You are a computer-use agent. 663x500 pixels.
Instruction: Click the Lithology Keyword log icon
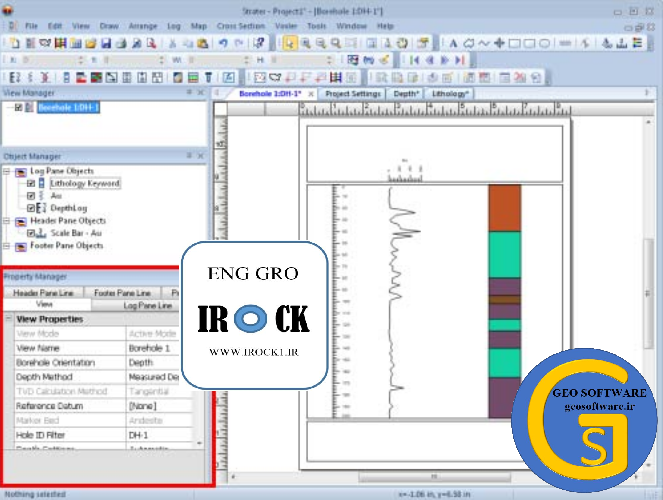[41, 184]
